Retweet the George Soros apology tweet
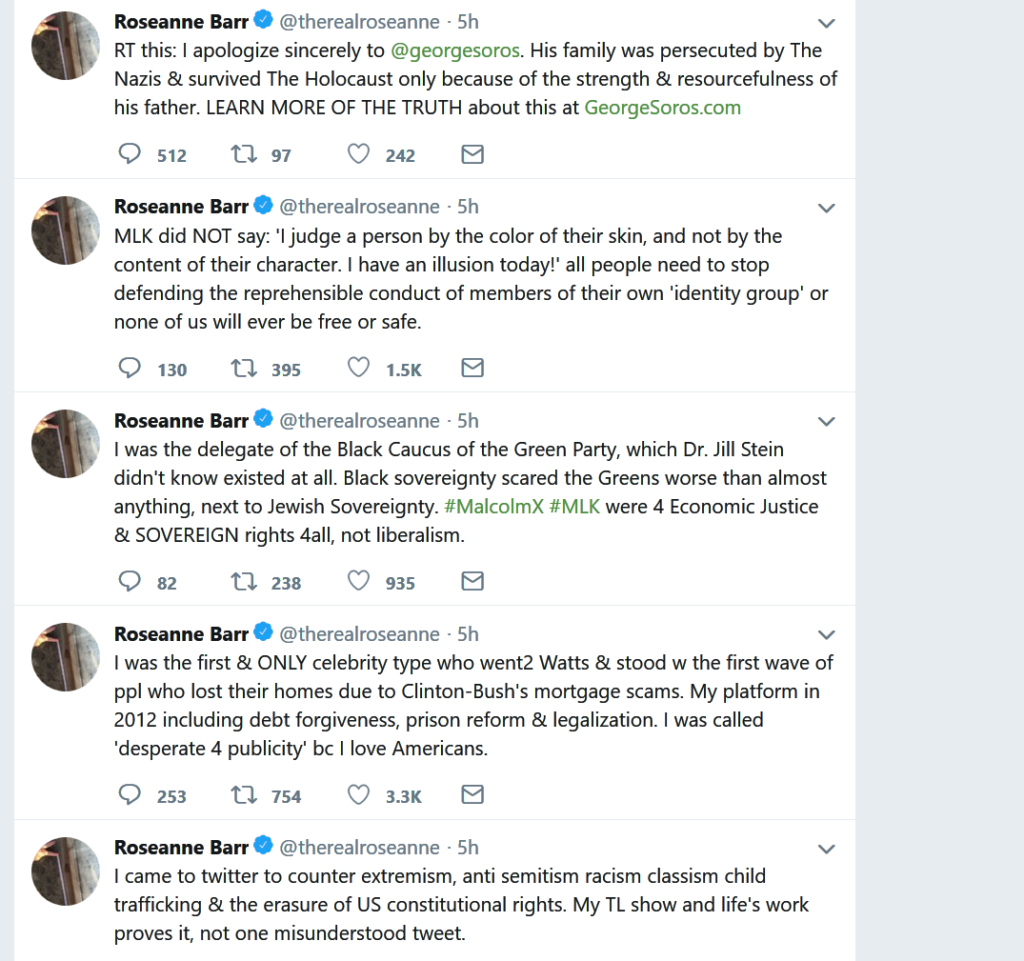 [x=243, y=155]
